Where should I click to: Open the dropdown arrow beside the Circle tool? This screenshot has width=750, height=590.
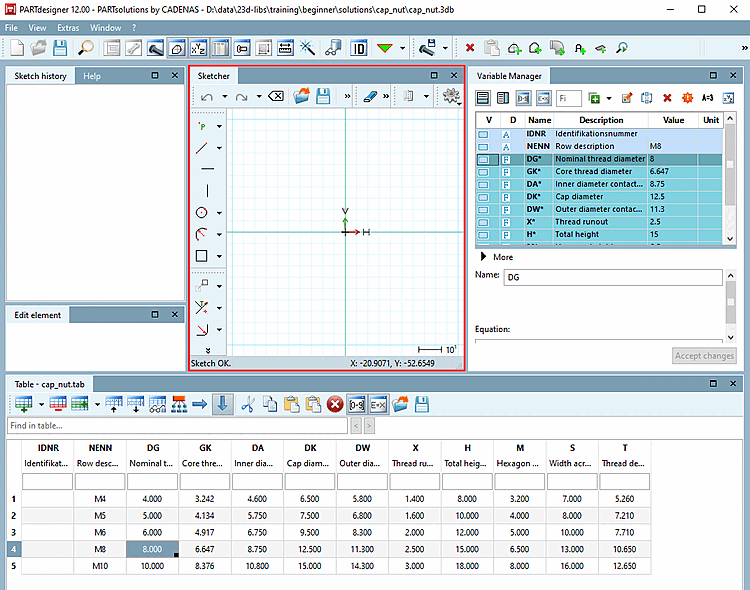click(219, 213)
